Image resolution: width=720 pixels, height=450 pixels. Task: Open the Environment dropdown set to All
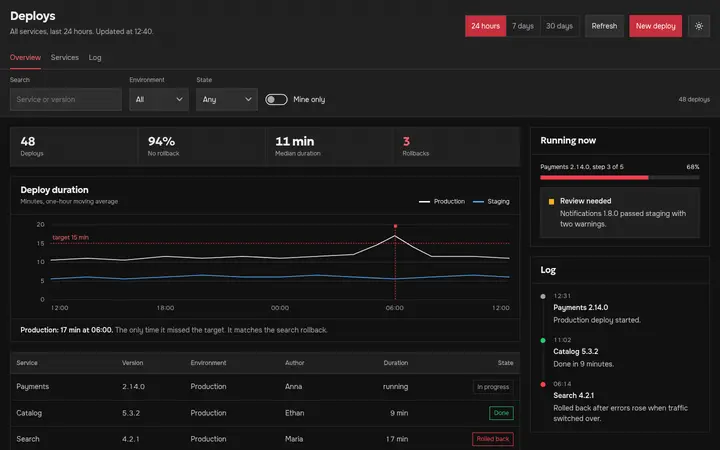[x=159, y=100]
